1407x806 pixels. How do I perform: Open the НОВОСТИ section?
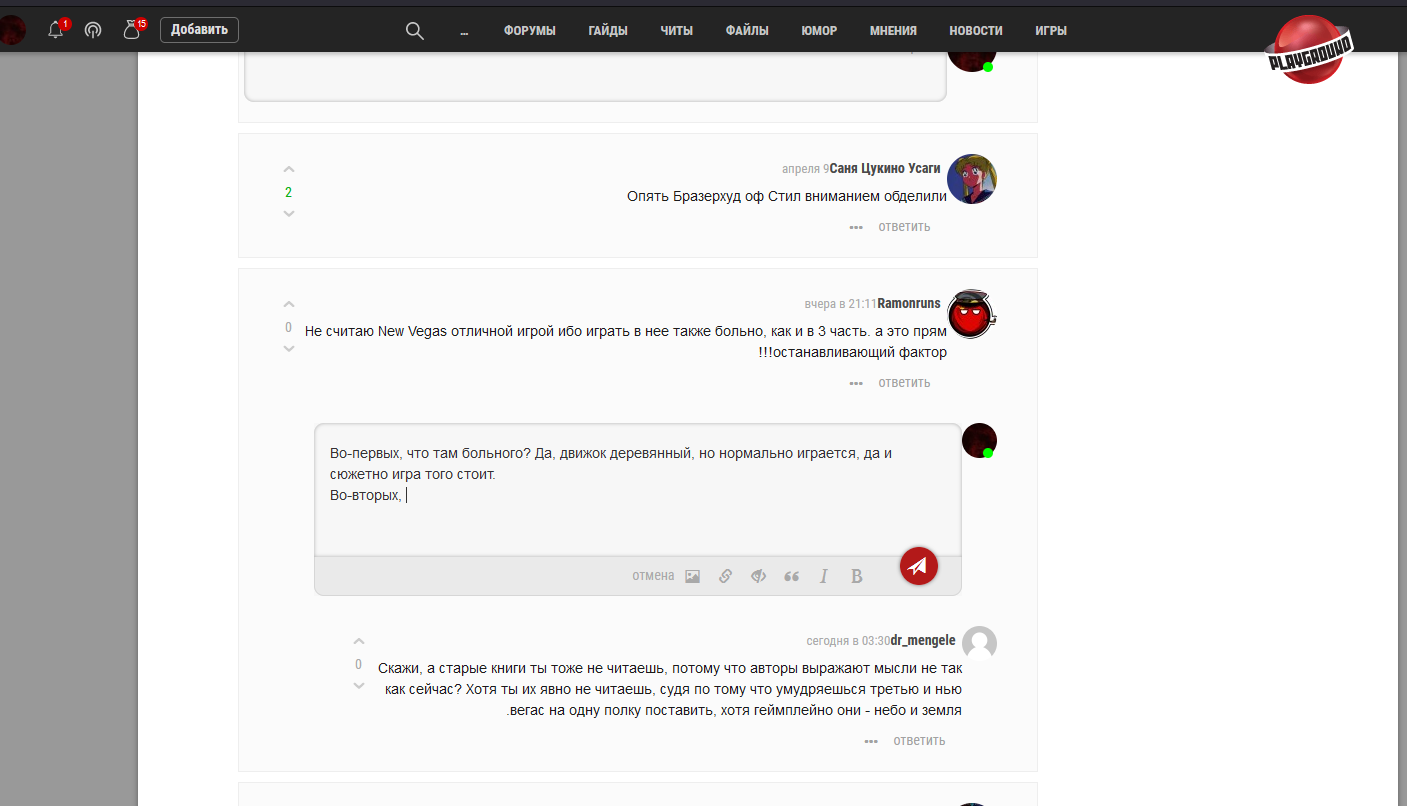(x=976, y=31)
